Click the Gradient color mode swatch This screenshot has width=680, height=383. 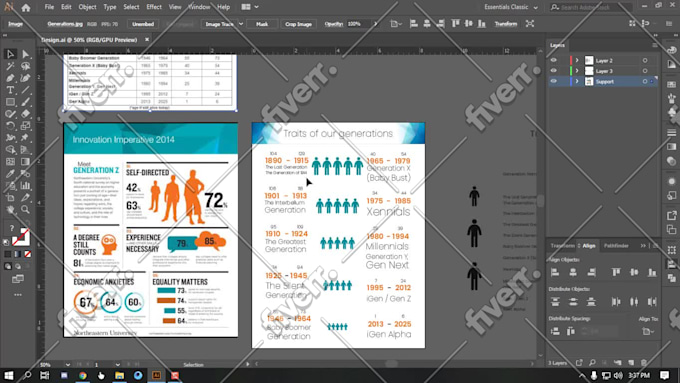pos(18,254)
